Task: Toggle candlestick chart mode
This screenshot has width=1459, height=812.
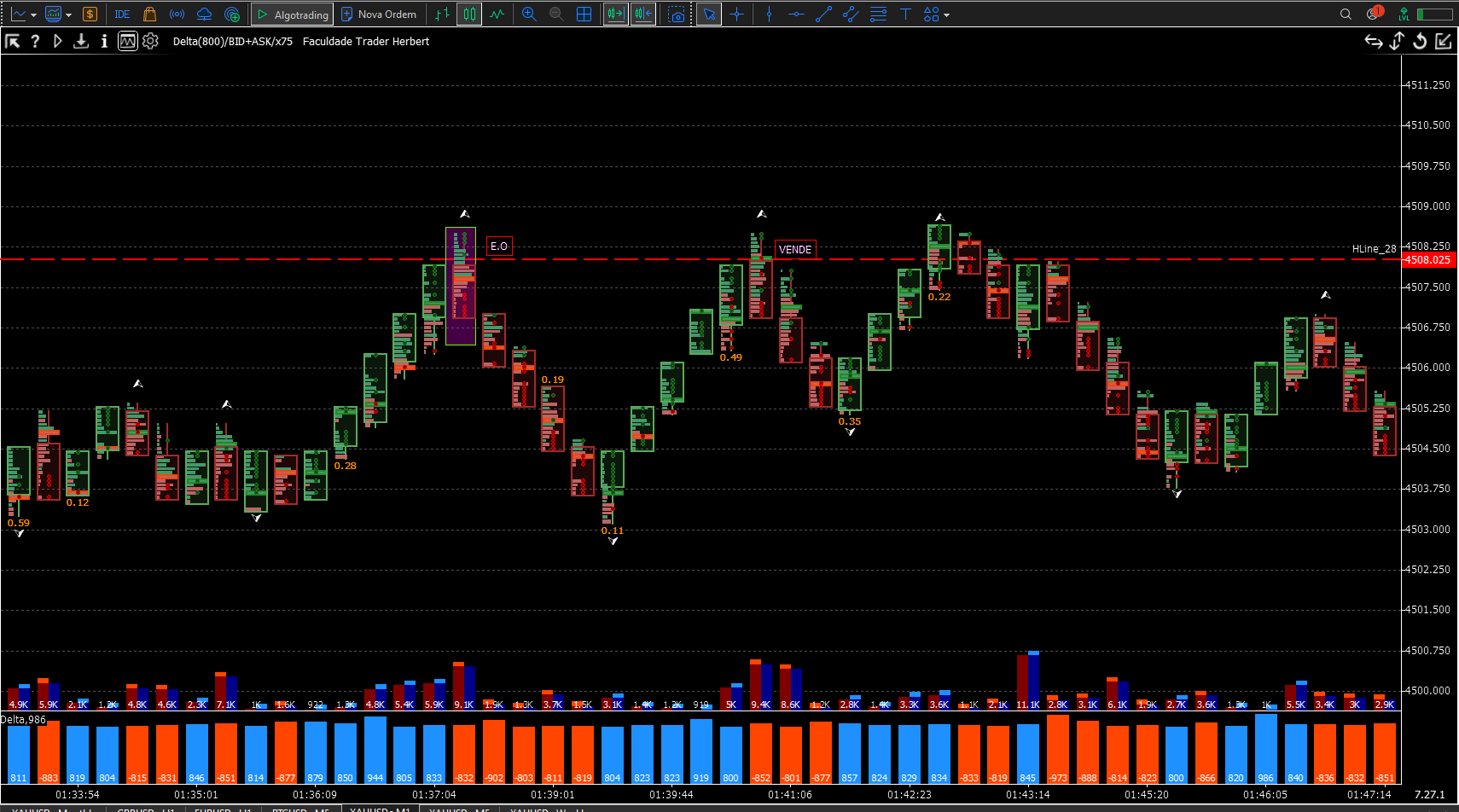Action: (x=469, y=14)
